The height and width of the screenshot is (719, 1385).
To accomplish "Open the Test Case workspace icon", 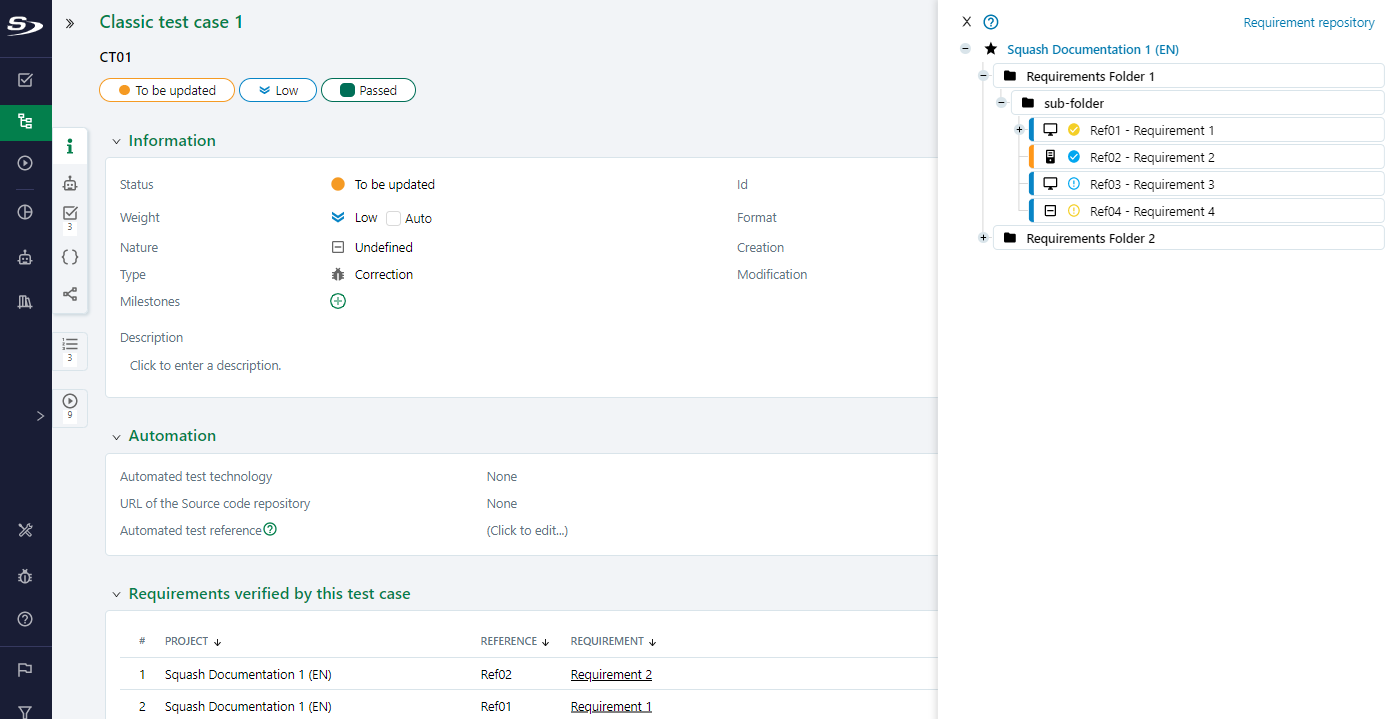I will [x=25, y=122].
